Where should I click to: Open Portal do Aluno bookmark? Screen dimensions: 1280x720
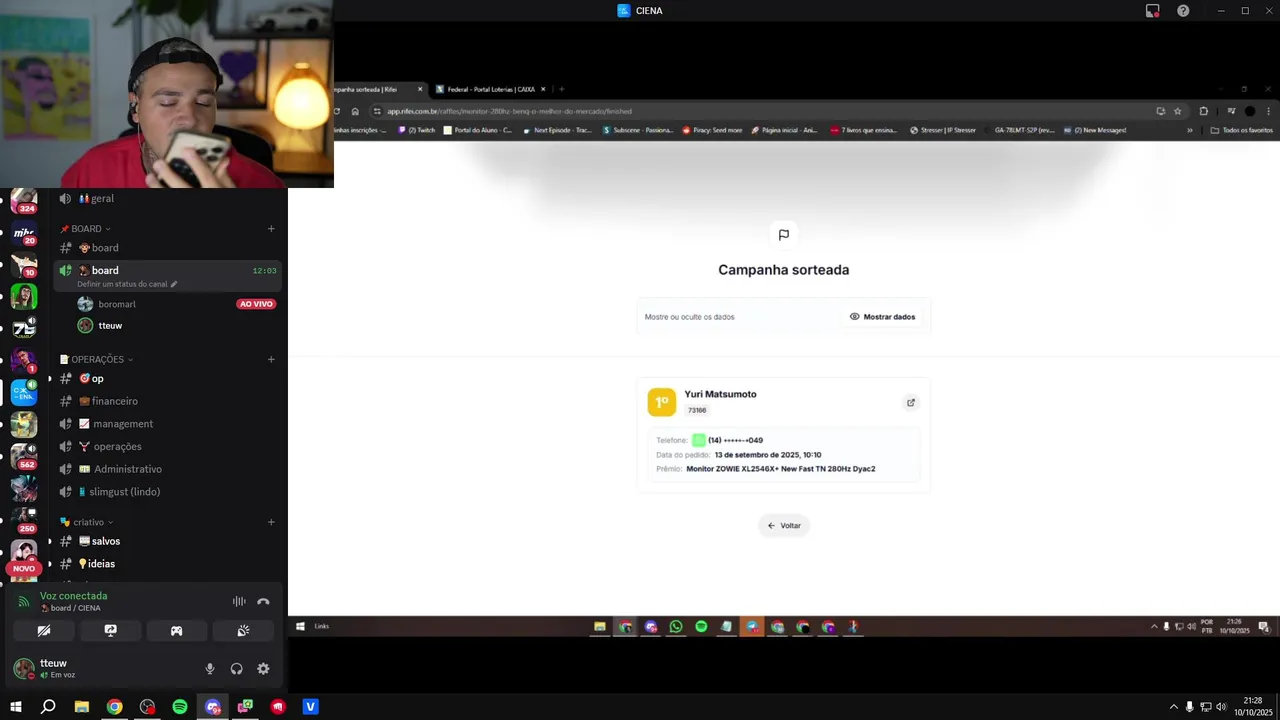pyautogui.click(x=477, y=130)
